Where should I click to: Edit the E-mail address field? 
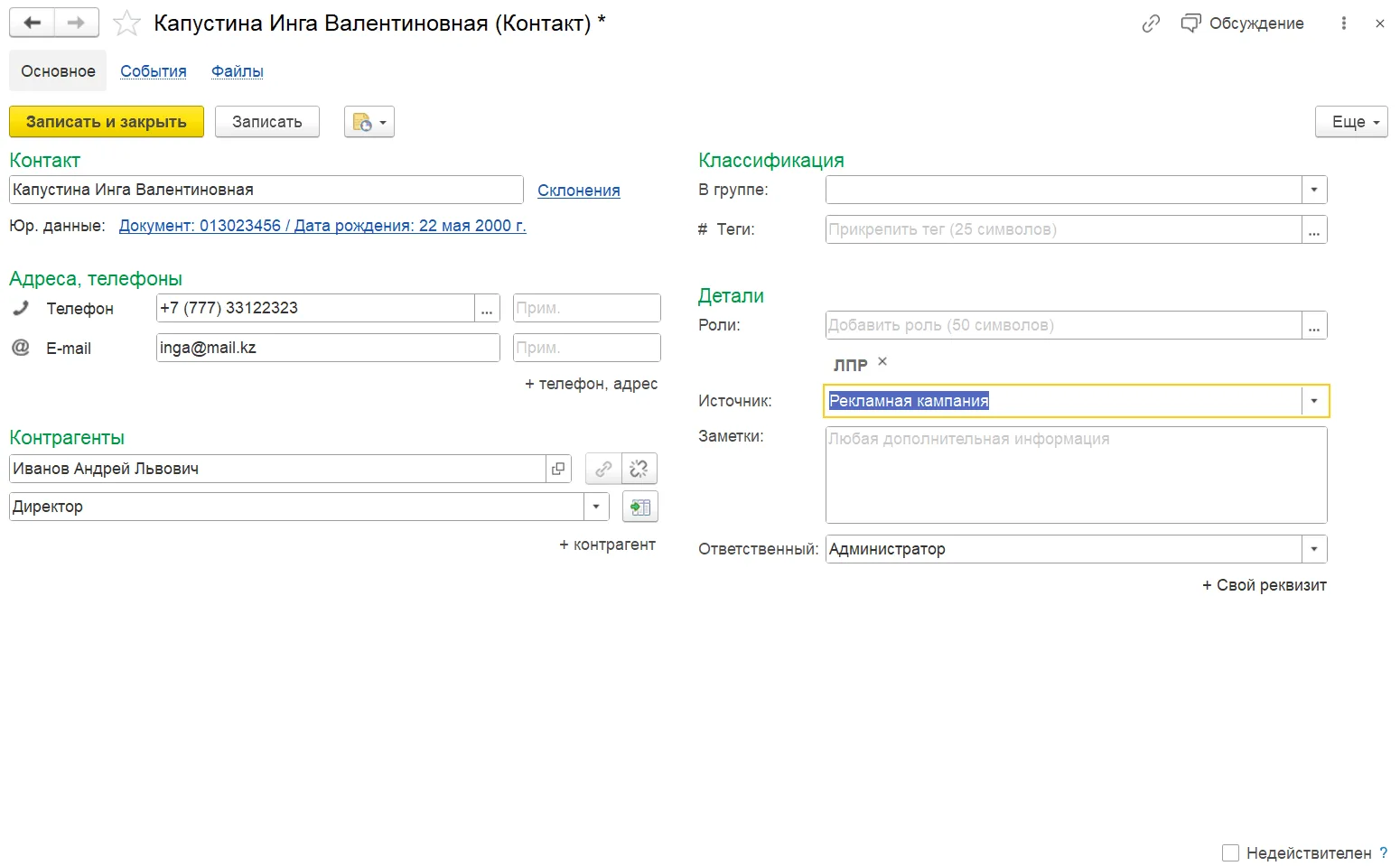(328, 348)
